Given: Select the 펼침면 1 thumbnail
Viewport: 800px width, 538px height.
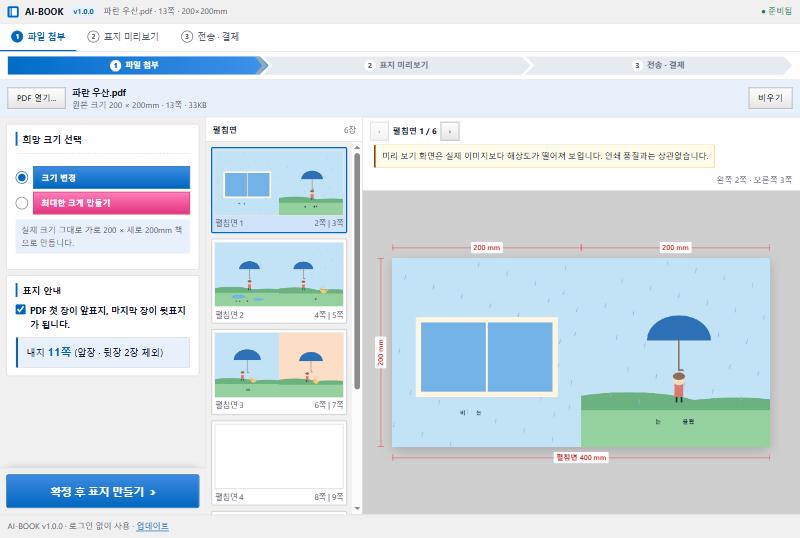Looking at the screenshot, I should coord(279,190).
